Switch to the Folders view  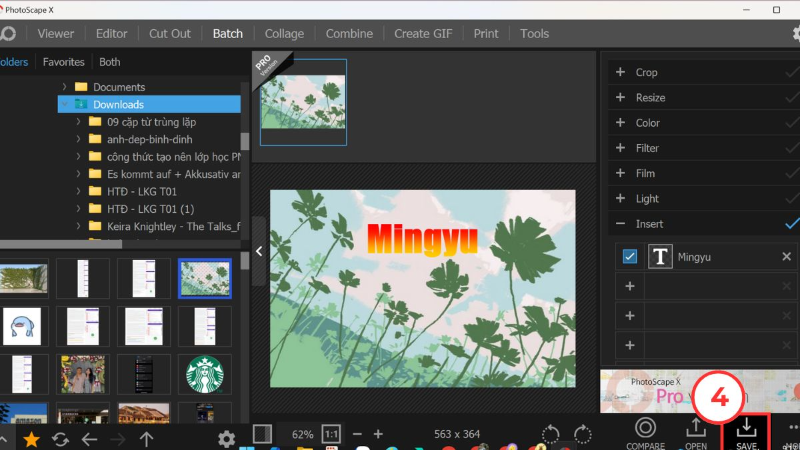pyautogui.click(x=14, y=62)
